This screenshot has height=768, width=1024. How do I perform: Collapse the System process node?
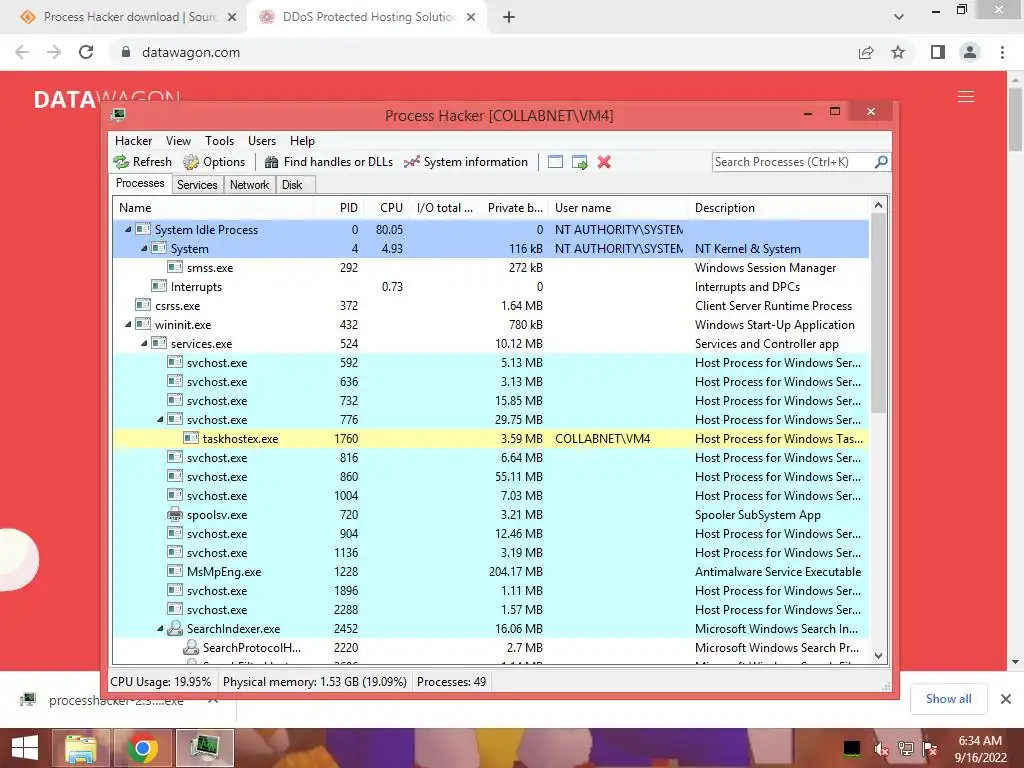144,249
